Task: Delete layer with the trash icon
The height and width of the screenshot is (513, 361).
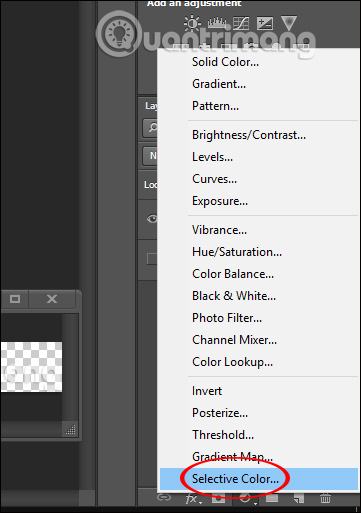Action: click(x=325, y=498)
